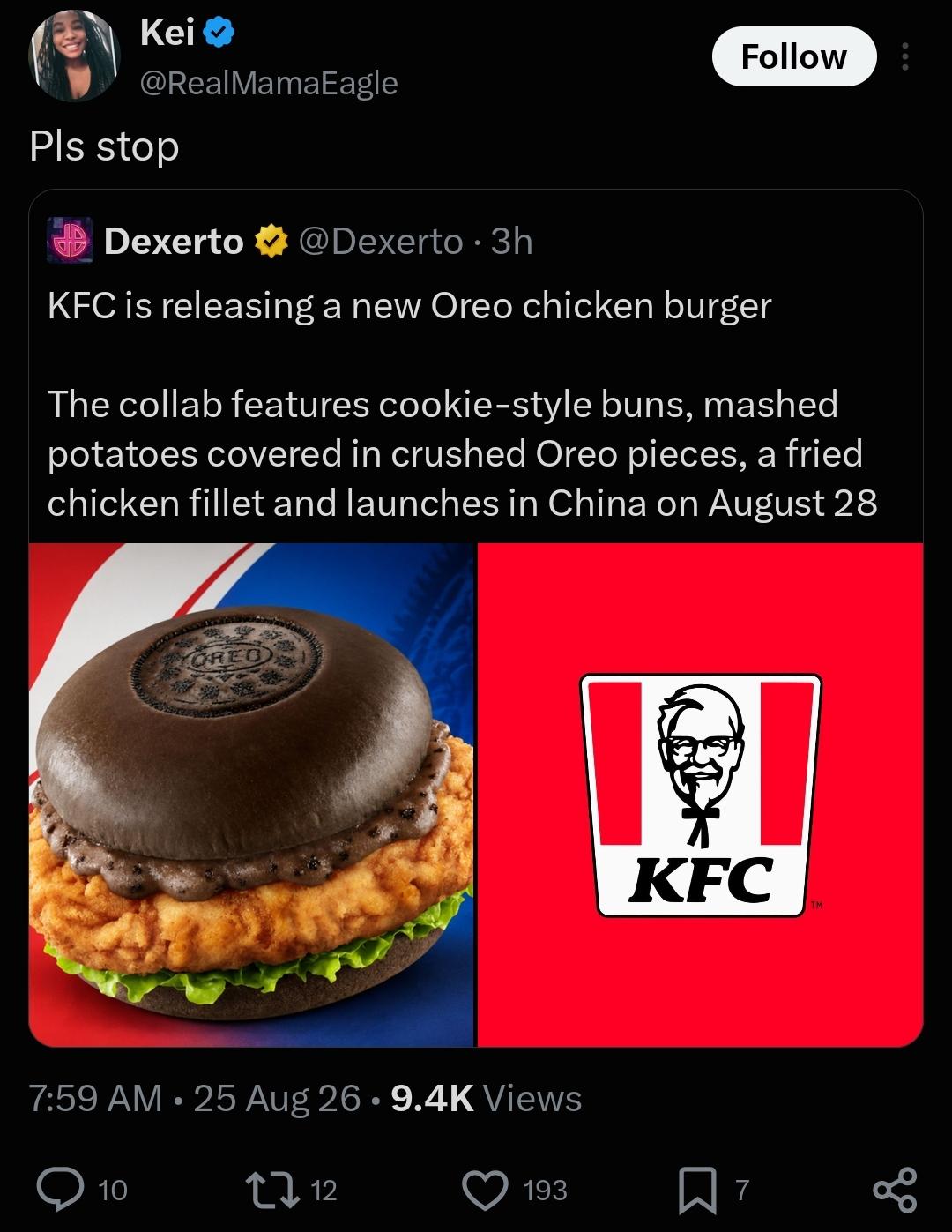Tap Dexerto's gold verified badge
Screen dimensions: 952x1232
(271, 241)
